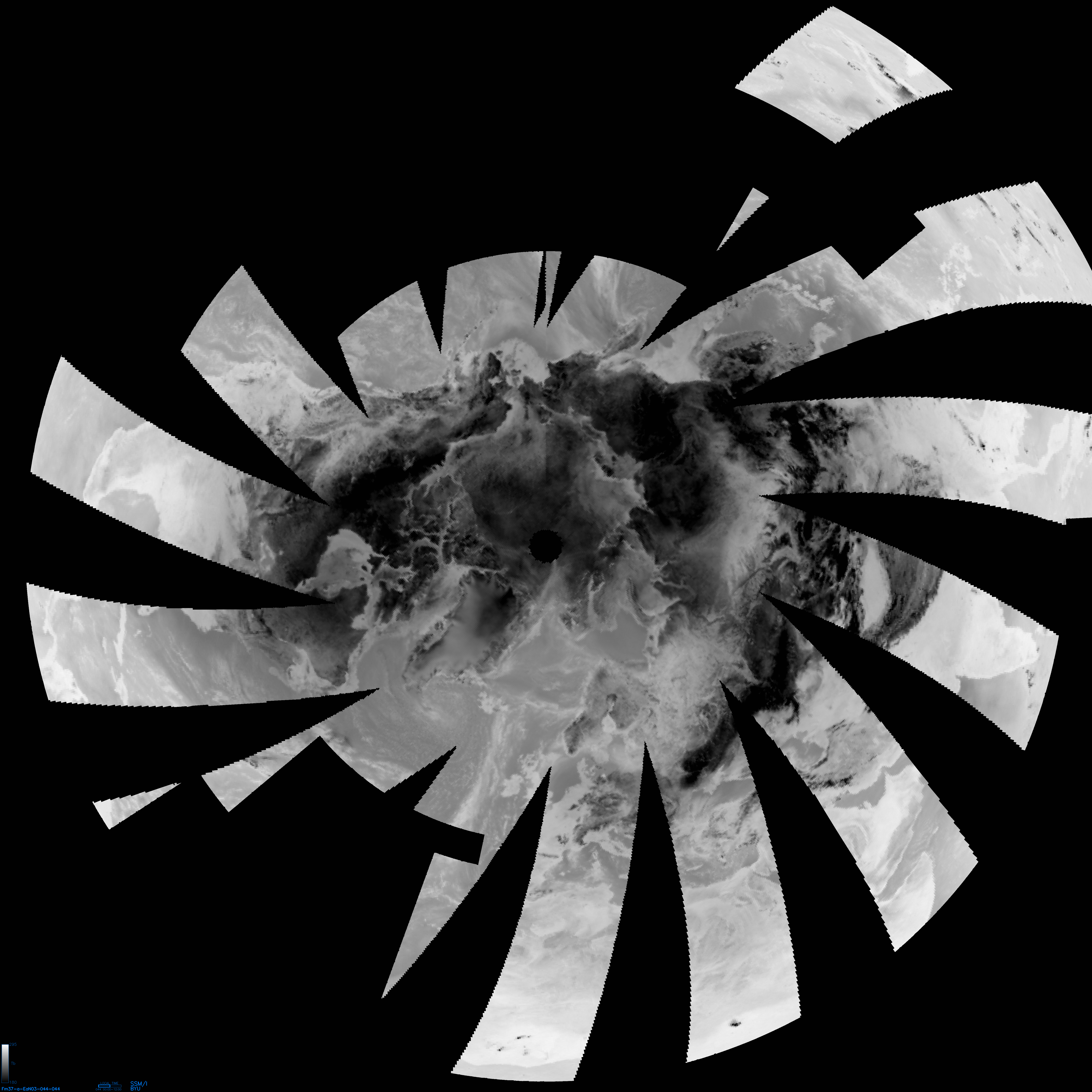Click the '295' scale maximum label

(x=13, y=1045)
